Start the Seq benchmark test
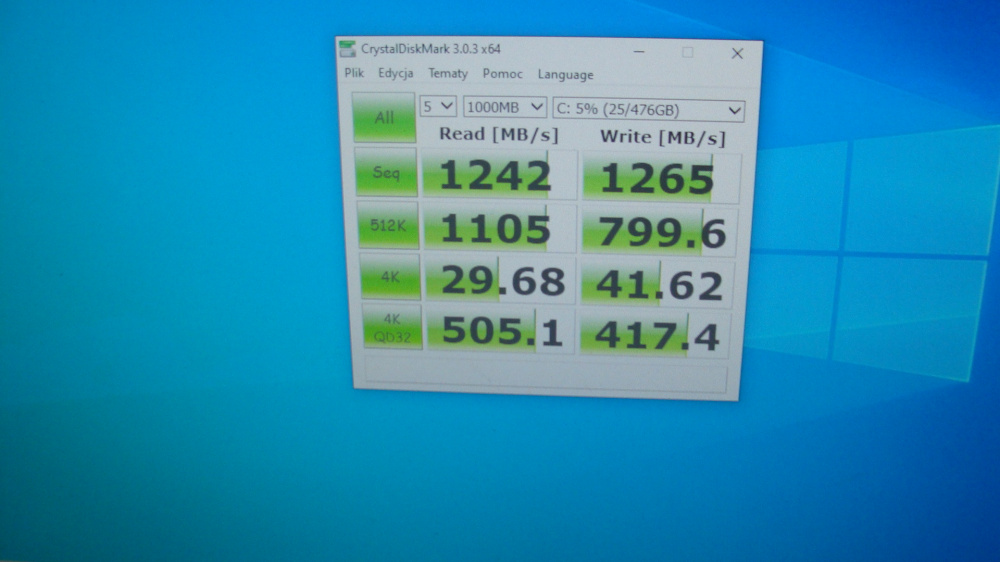Viewport: 1000px width, 562px height. pos(386,172)
